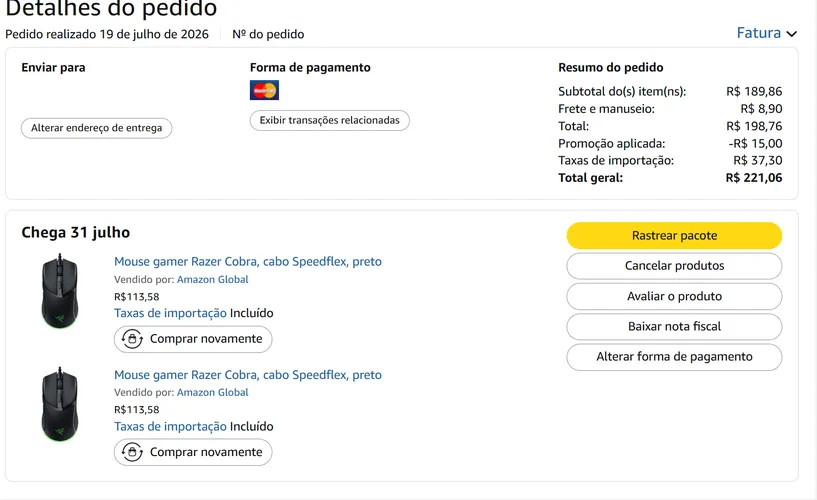Open second Mouse gamer Razer Cobra product link
The width and height of the screenshot is (817, 500).
(x=248, y=375)
